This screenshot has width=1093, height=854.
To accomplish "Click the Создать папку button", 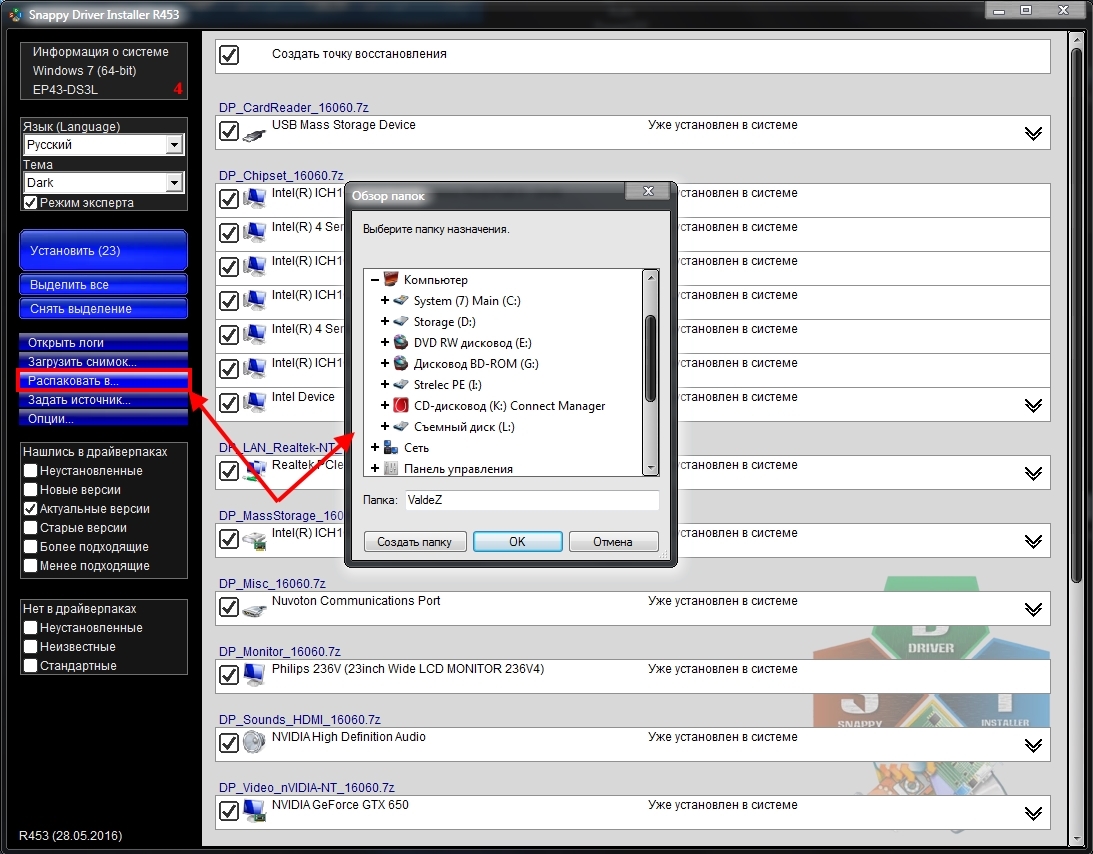I will coord(415,542).
